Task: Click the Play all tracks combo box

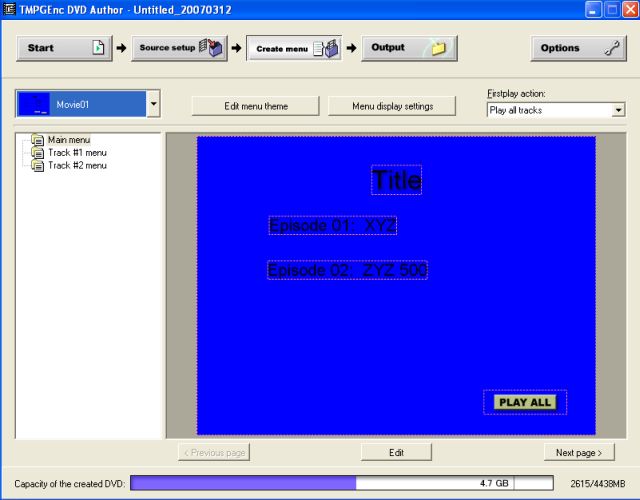Action: coord(556,110)
